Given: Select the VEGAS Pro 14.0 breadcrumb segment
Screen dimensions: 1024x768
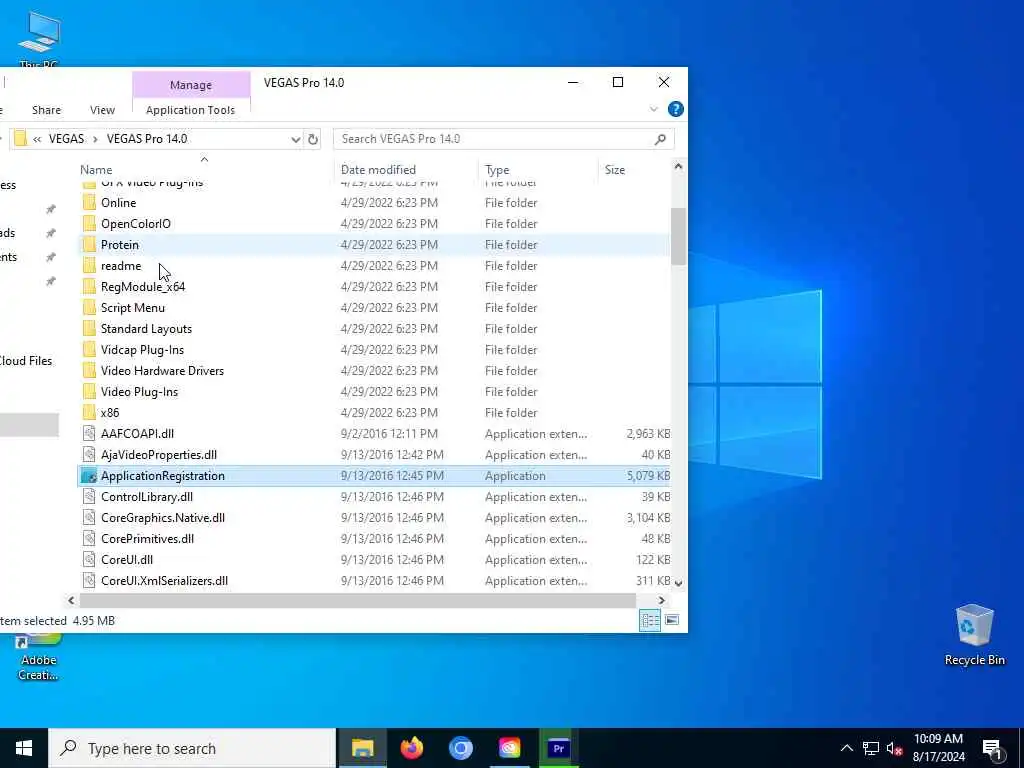Looking at the screenshot, I should pos(147,139).
